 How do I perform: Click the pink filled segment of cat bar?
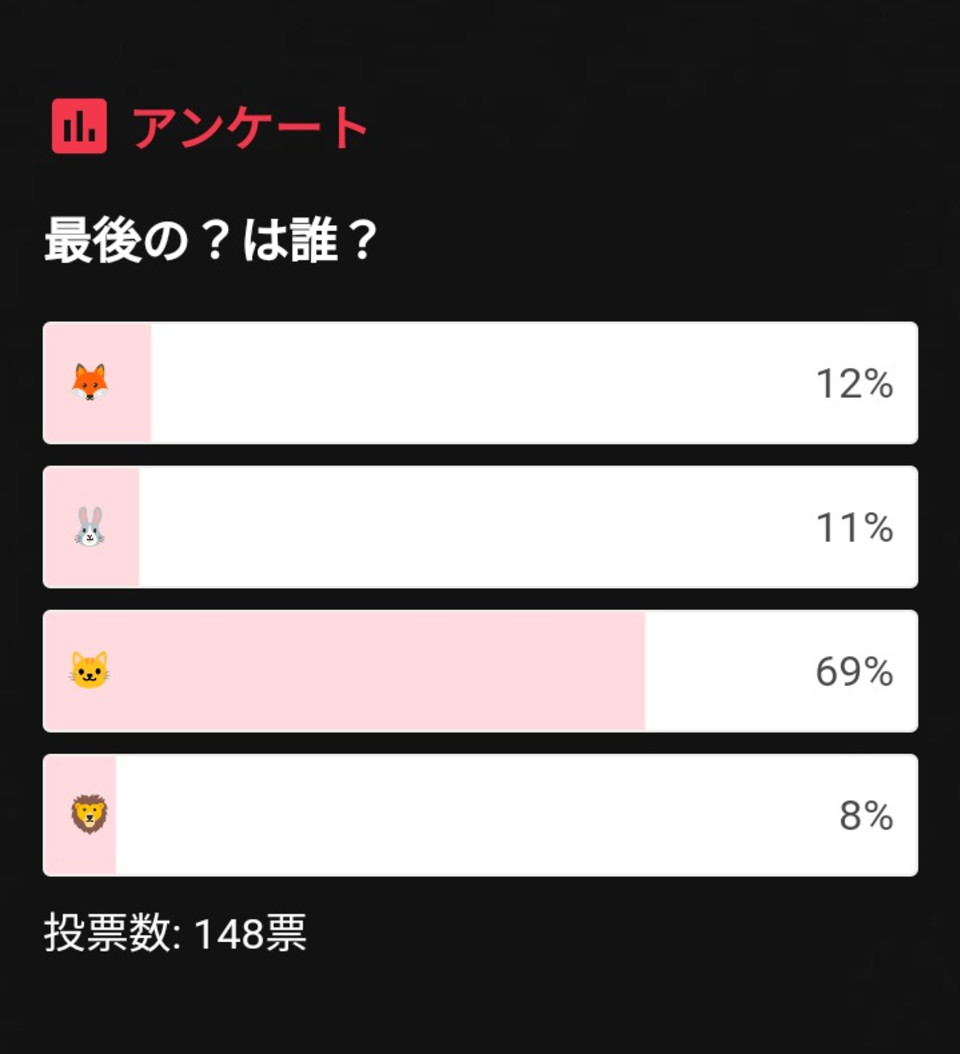pos(344,671)
